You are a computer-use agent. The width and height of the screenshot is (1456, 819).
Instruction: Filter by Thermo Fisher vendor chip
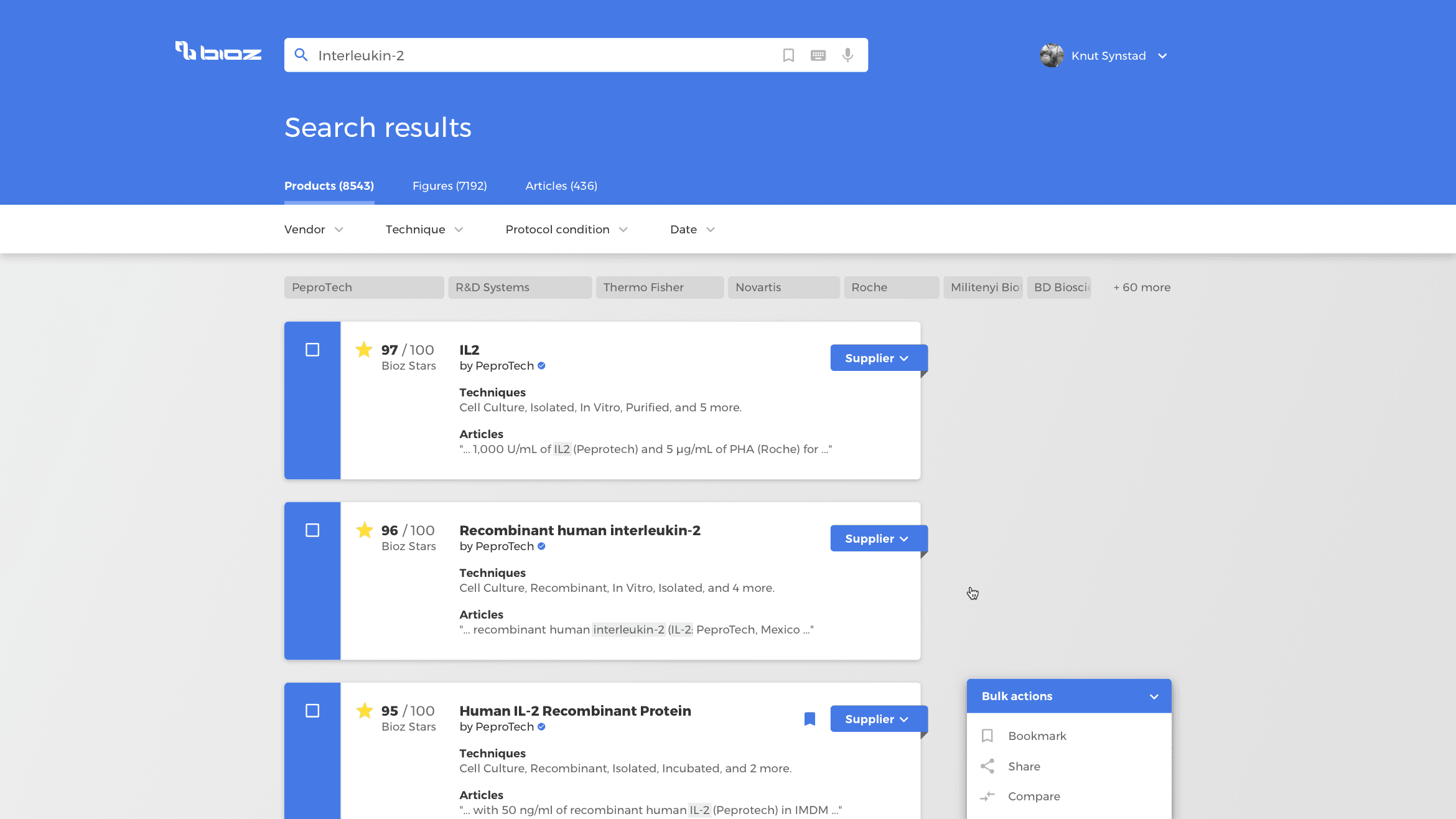coord(659,288)
